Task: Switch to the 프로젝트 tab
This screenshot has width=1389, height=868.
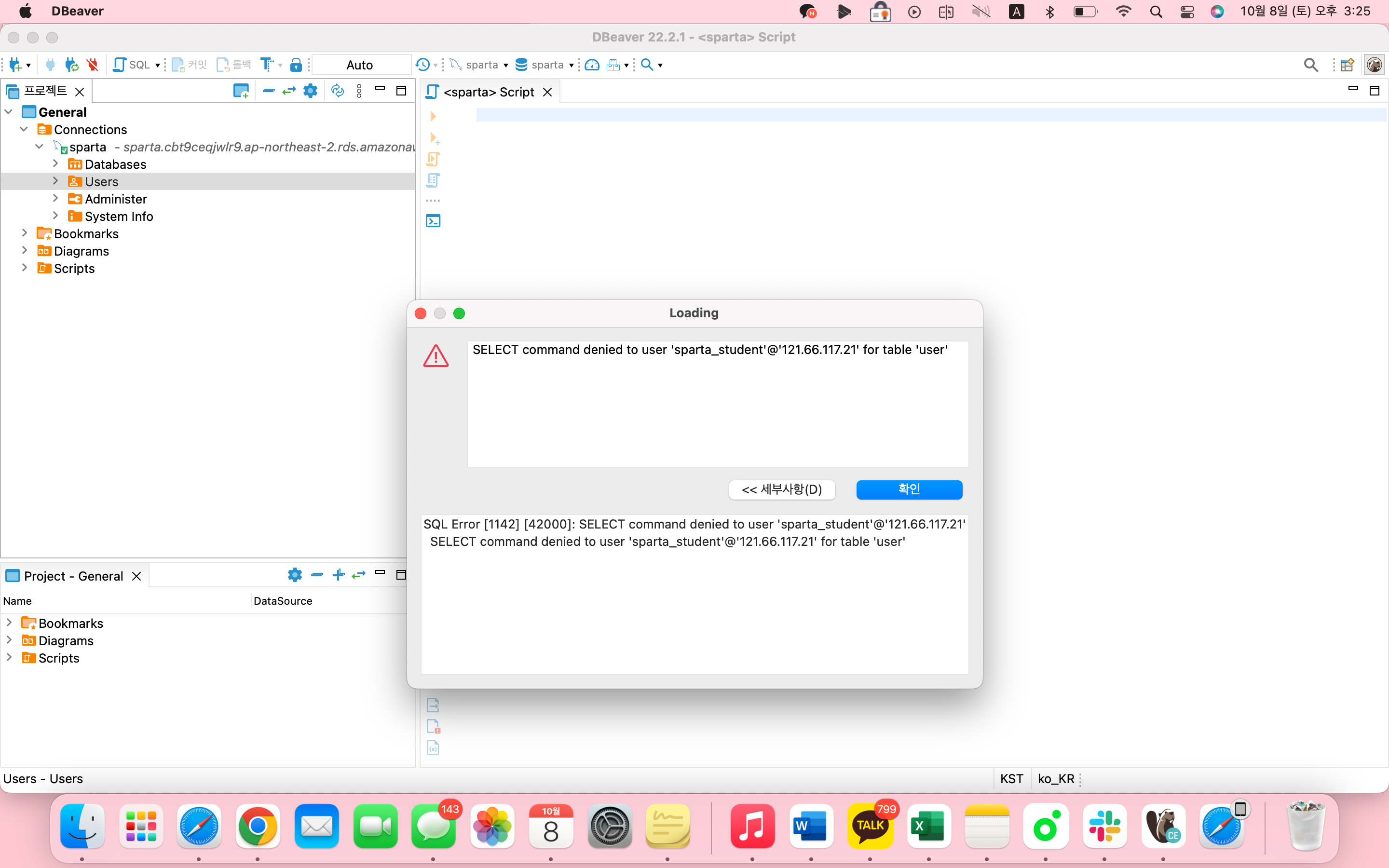Action: (45, 91)
